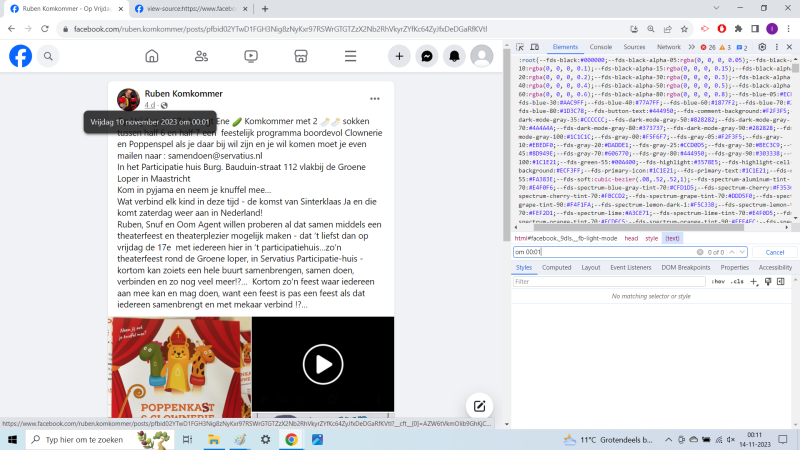The height and width of the screenshot is (450, 800).
Task: Select the 'head' breadcrumb
Action: (631, 238)
